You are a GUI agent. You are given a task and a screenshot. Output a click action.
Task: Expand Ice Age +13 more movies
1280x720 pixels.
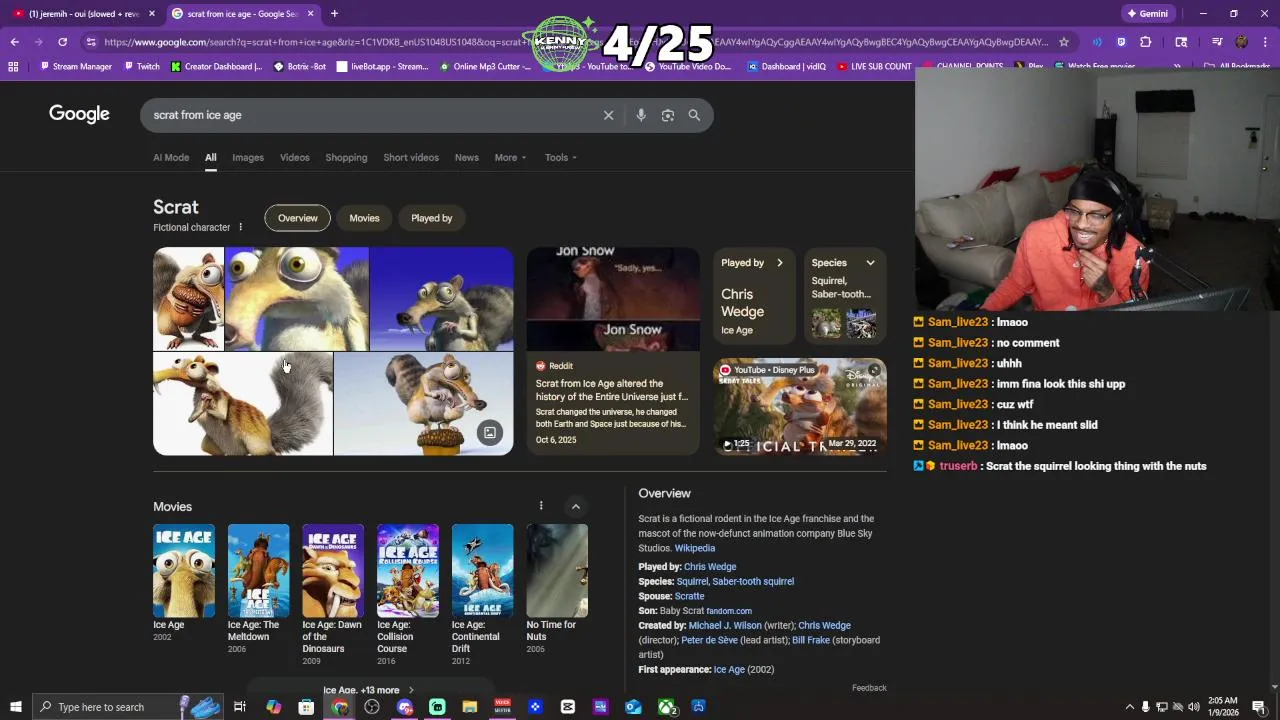coord(368,690)
